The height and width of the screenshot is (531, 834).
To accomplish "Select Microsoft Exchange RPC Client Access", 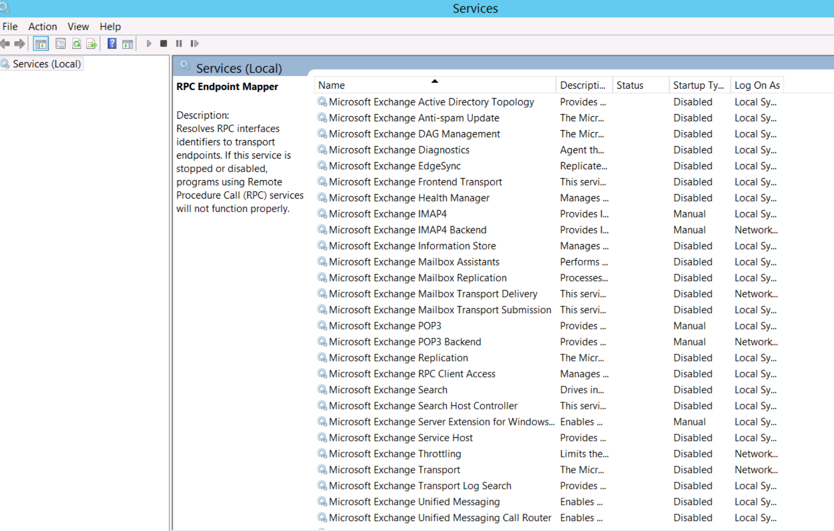I will [x=412, y=374].
